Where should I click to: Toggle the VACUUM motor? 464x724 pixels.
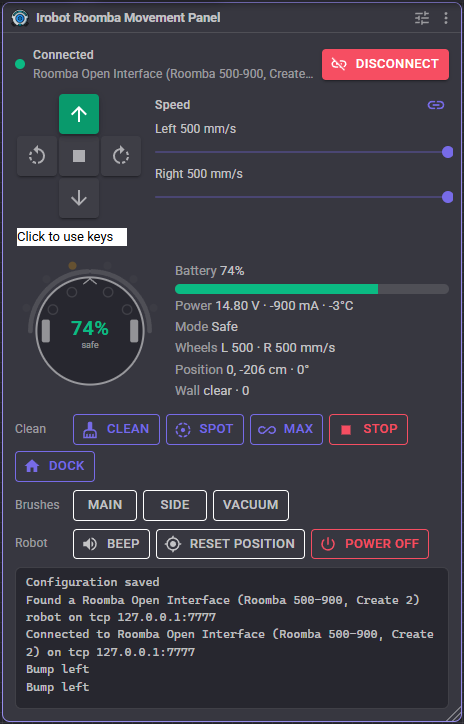point(251,505)
